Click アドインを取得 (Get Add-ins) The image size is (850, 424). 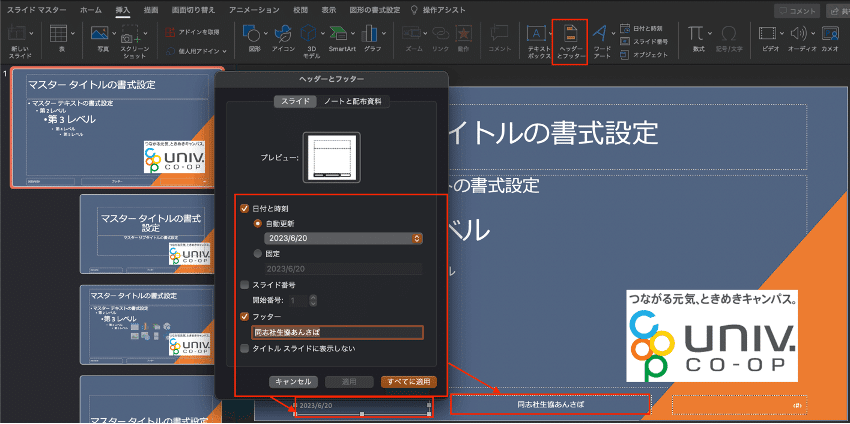(x=194, y=32)
